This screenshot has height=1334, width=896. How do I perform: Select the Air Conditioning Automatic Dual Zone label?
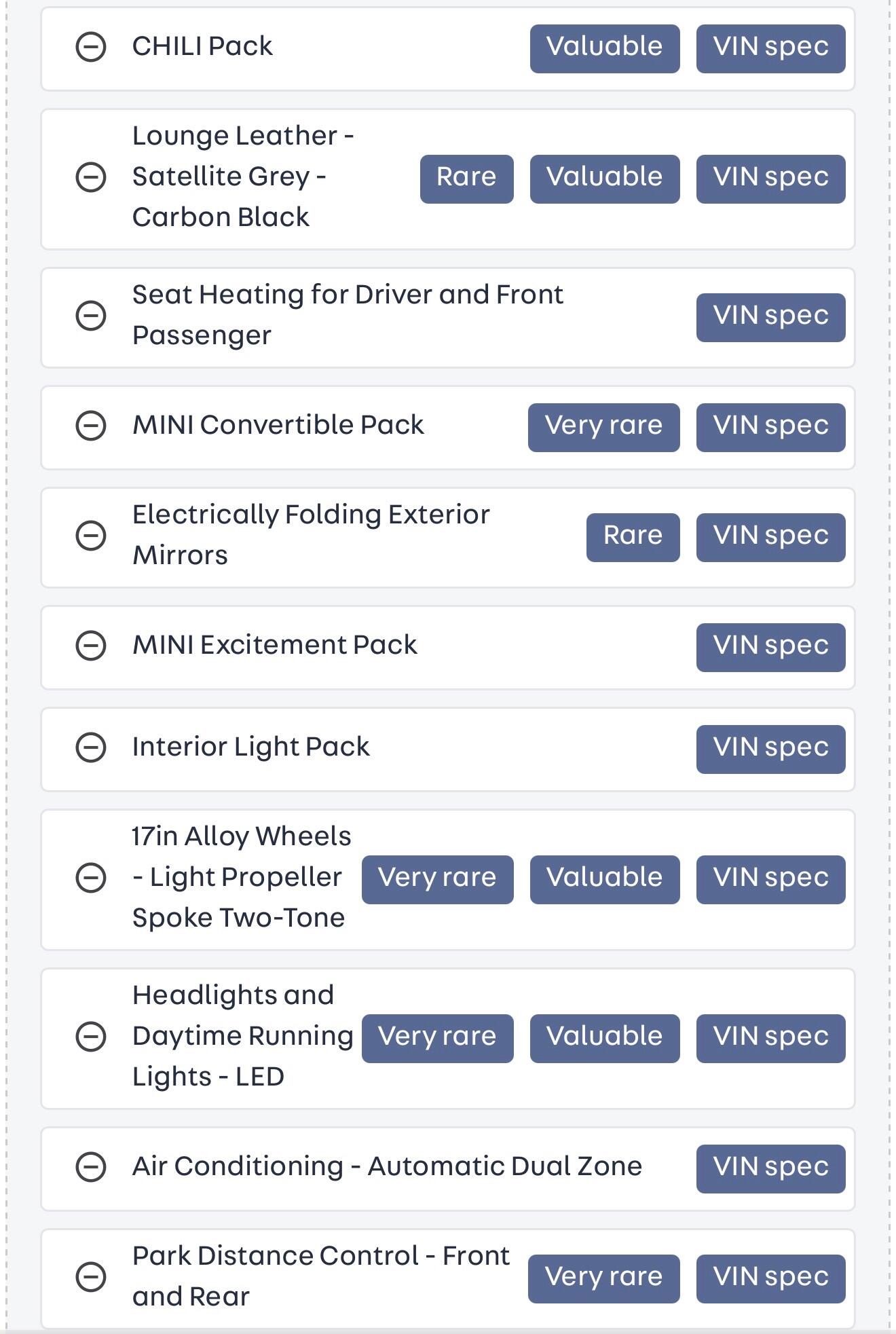pyautogui.click(x=387, y=1167)
